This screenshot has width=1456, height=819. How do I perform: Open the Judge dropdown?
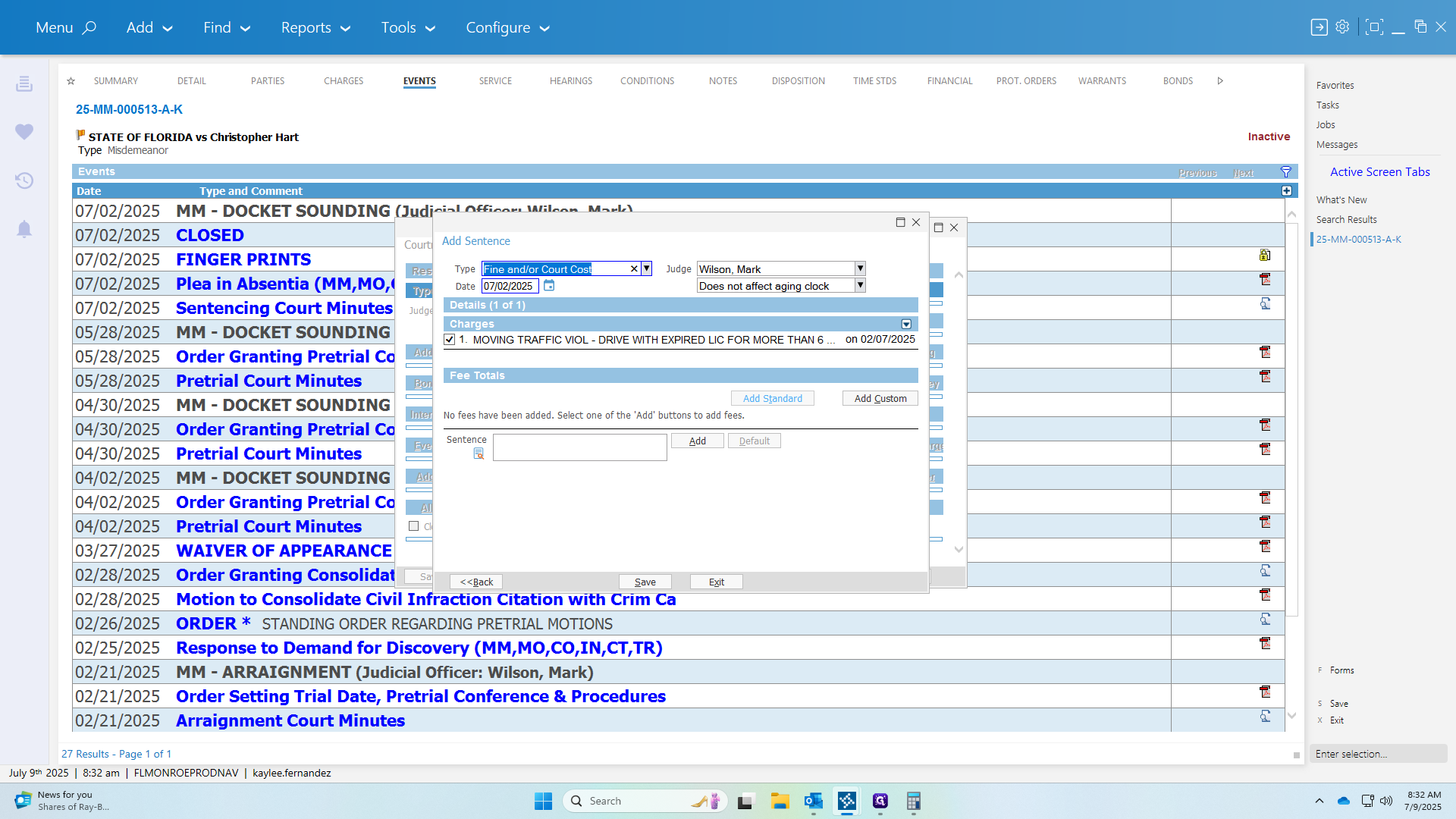[x=860, y=268]
